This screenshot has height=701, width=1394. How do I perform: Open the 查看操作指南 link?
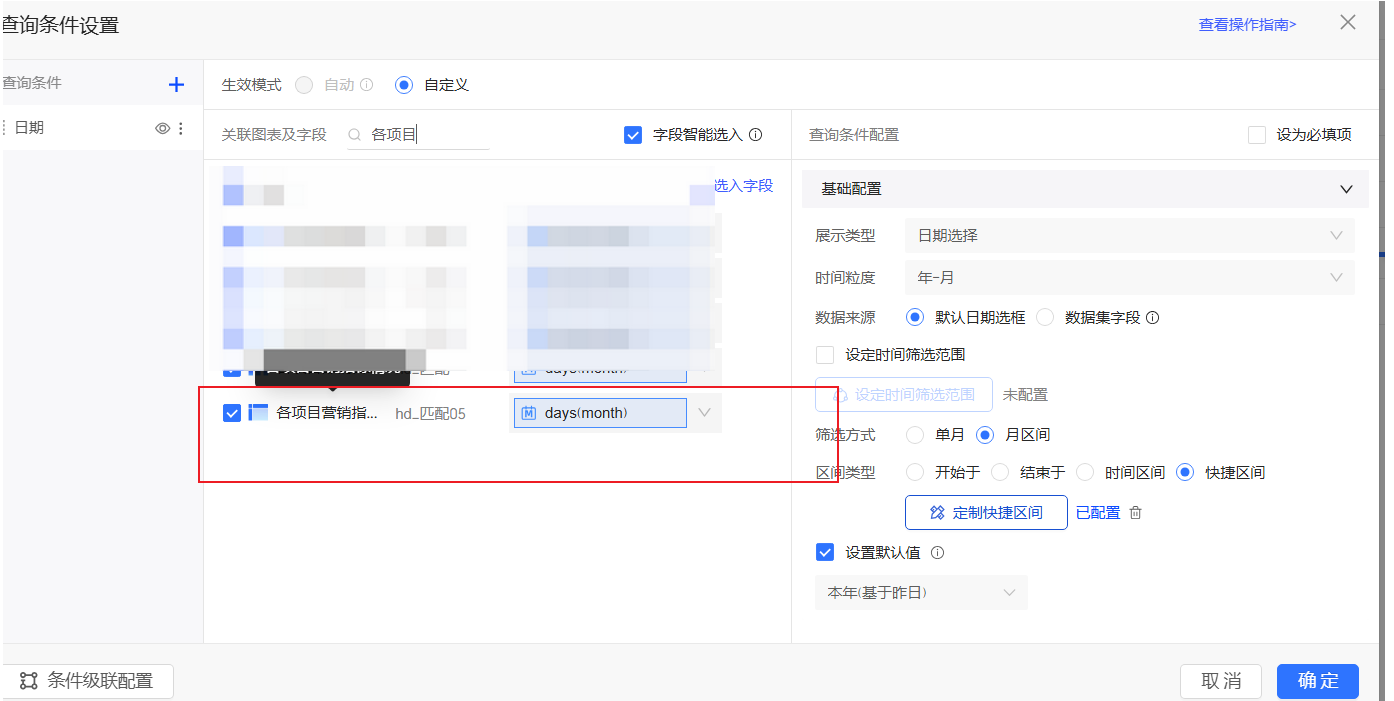coord(1247,25)
